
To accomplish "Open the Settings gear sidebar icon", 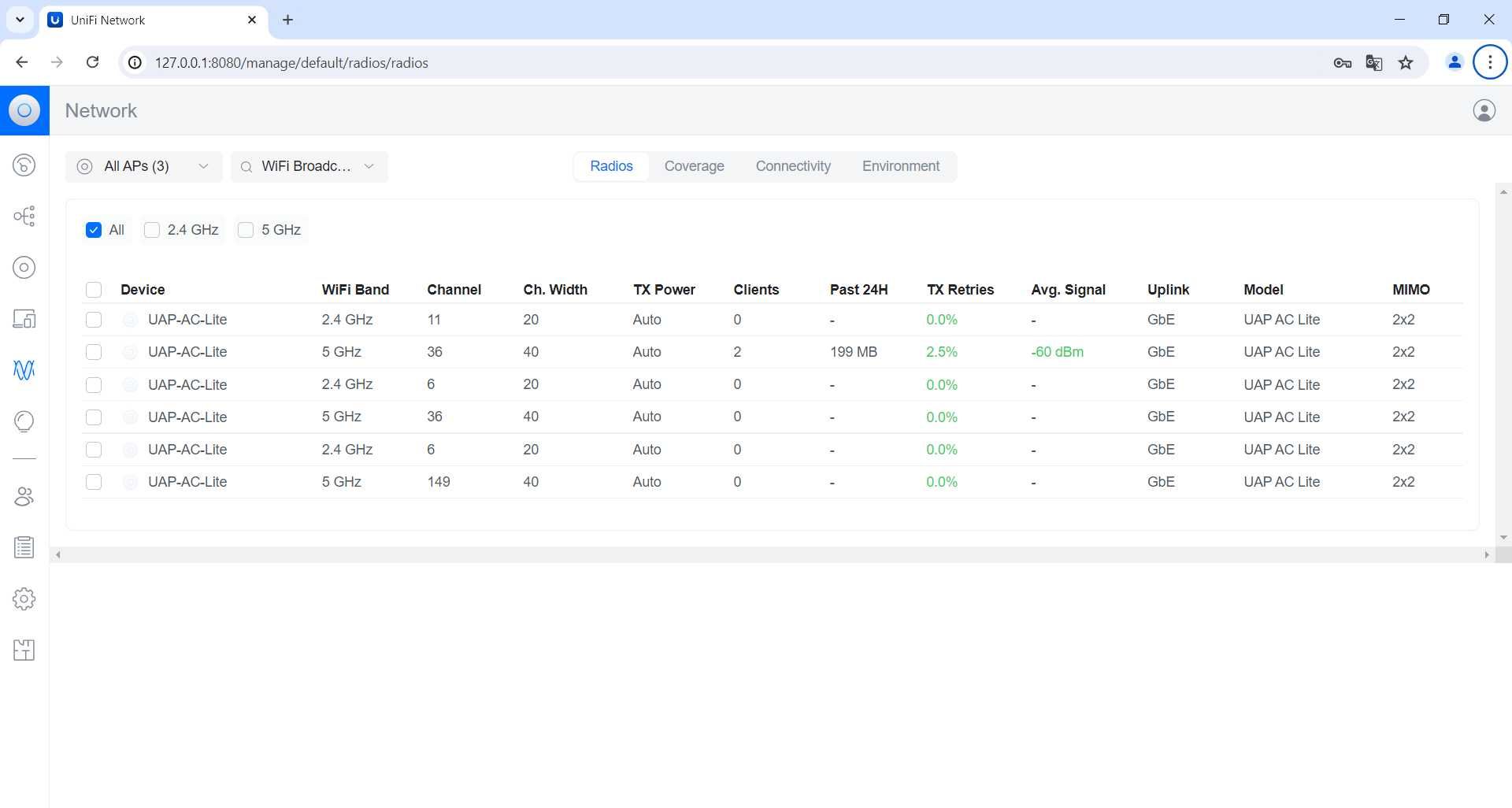I will pyautogui.click(x=24, y=599).
